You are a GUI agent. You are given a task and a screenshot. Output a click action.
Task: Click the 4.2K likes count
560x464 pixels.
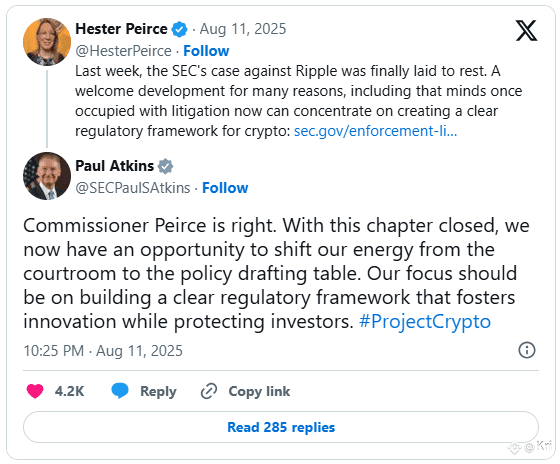[x=69, y=391]
